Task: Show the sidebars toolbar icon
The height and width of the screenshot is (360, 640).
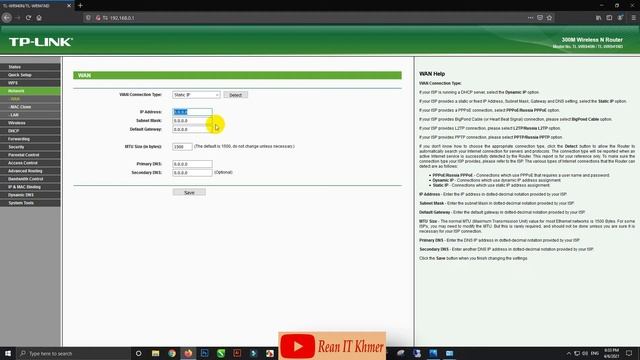Action: [x=609, y=18]
